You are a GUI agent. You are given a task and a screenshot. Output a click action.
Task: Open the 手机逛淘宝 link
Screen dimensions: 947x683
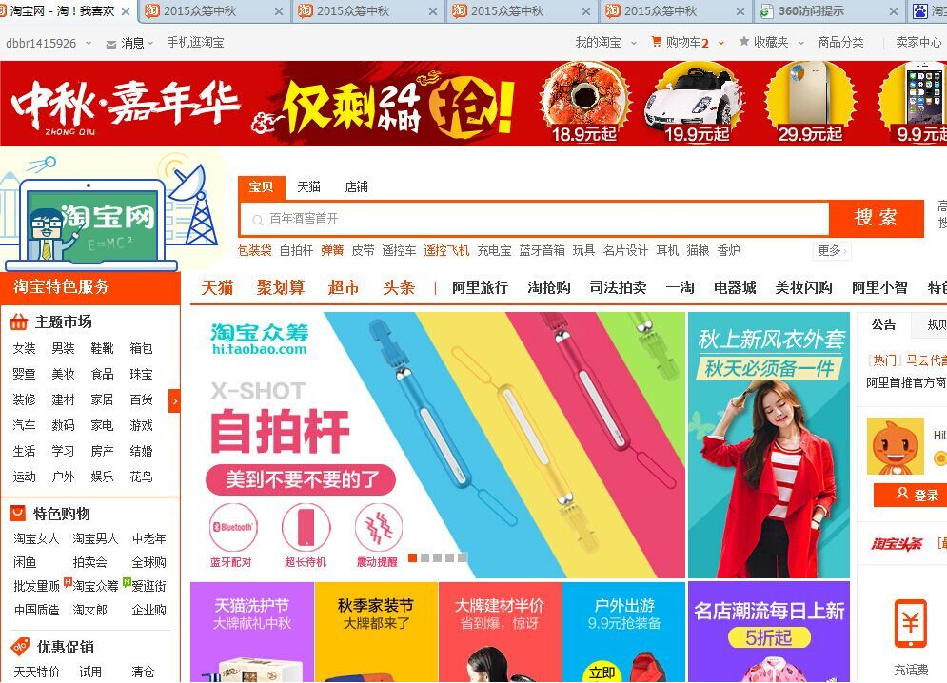pos(196,43)
